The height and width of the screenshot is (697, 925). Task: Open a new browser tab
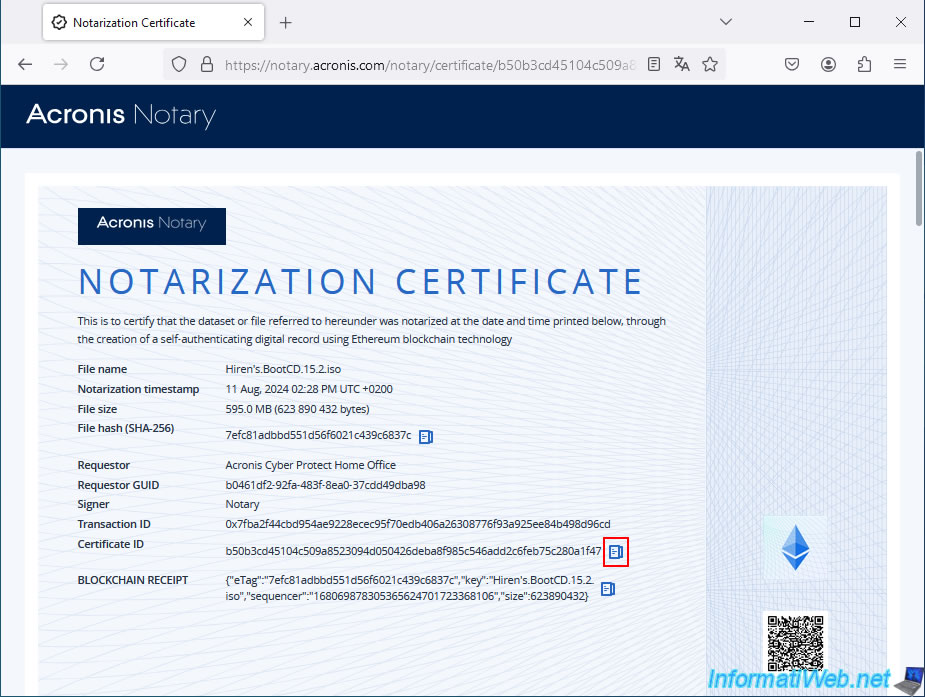click(286, 22)
